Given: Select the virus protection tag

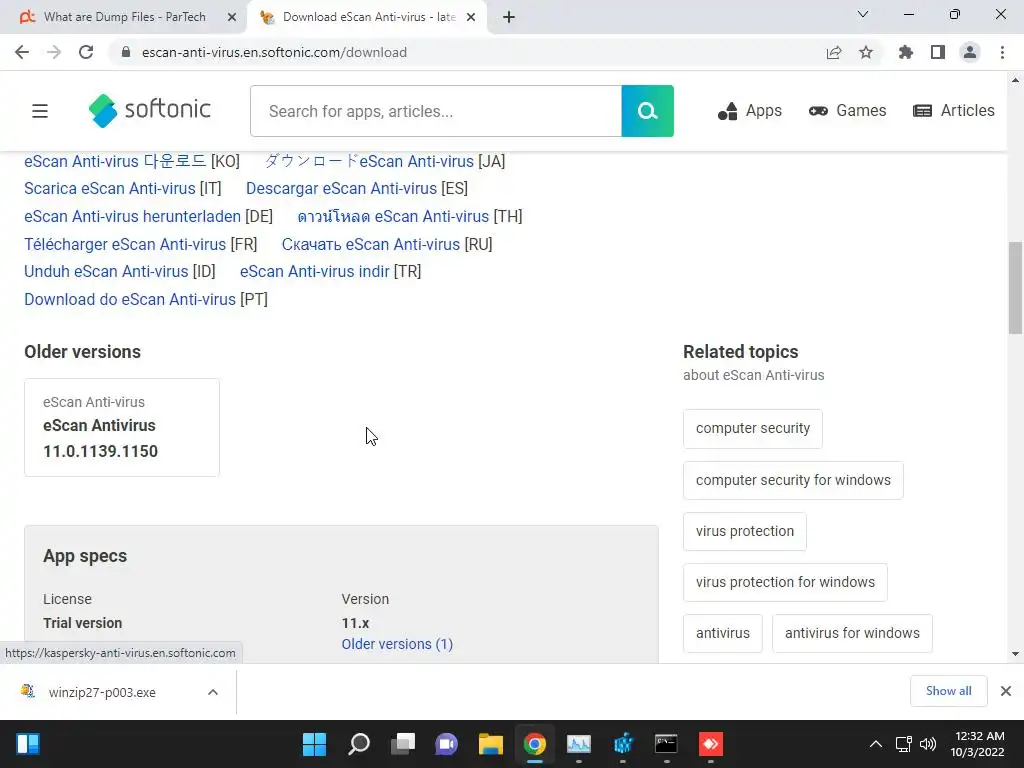Looking at the screenshot, I should click(x=744, y=532).
